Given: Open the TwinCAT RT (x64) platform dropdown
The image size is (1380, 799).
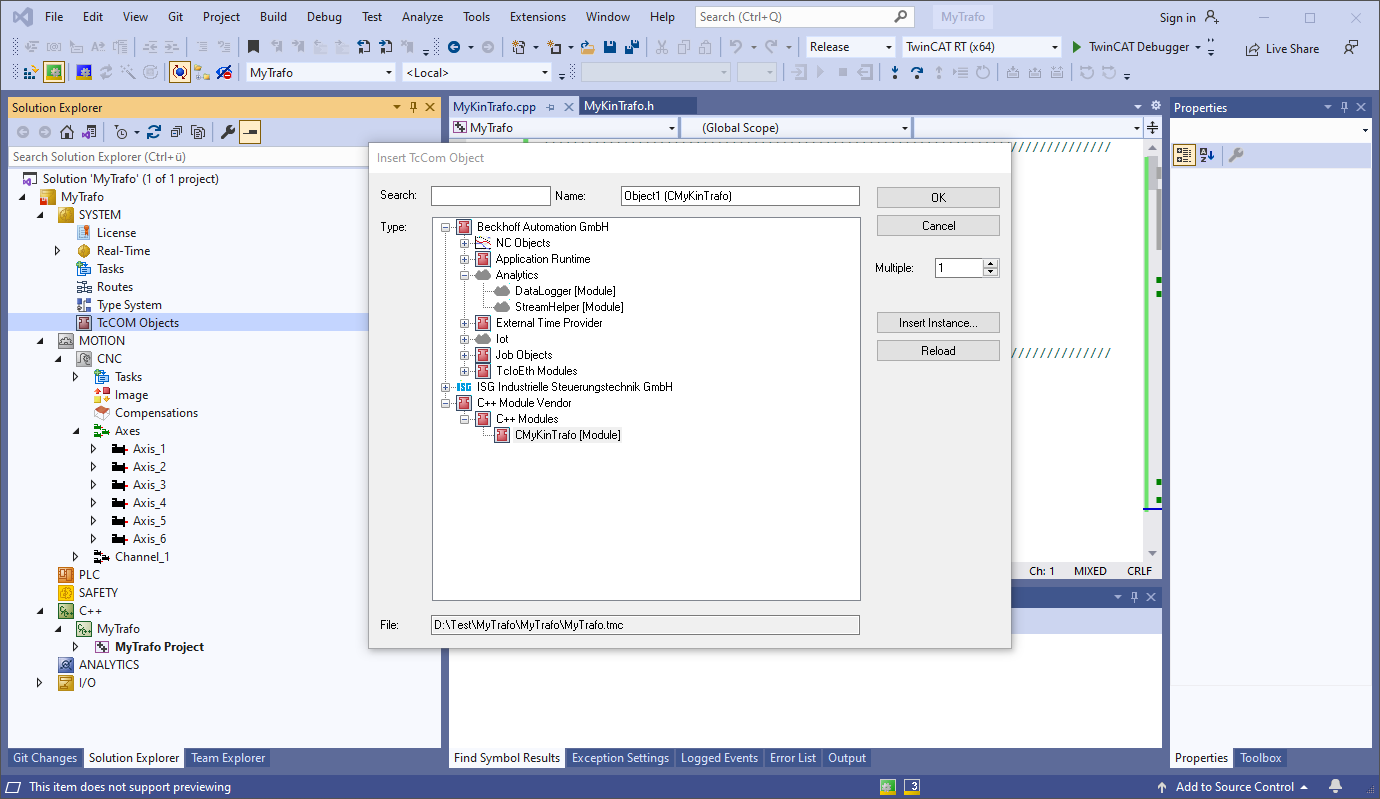Looking at the screenshot, I should point(981,47).
